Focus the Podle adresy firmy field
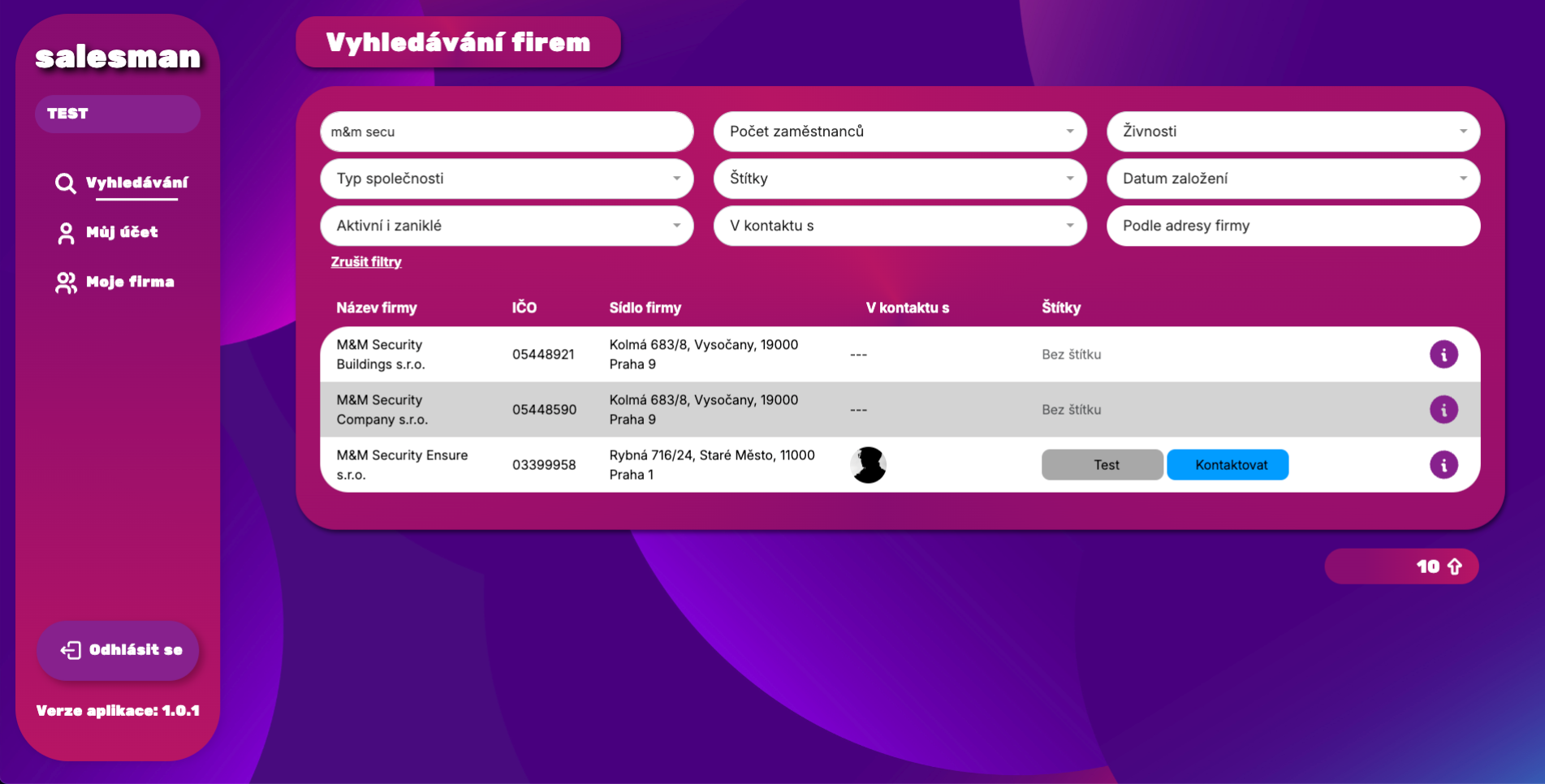1545x784 pixels. pyautogui.click(x=1293, y=226)
